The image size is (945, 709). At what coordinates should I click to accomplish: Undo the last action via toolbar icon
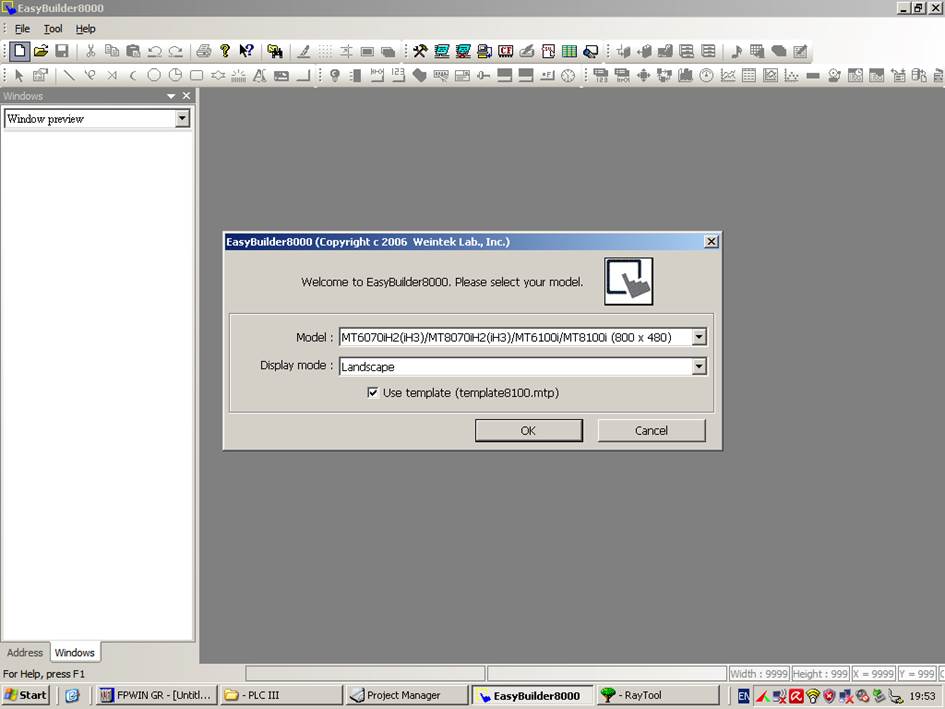[x=152, y=51]
